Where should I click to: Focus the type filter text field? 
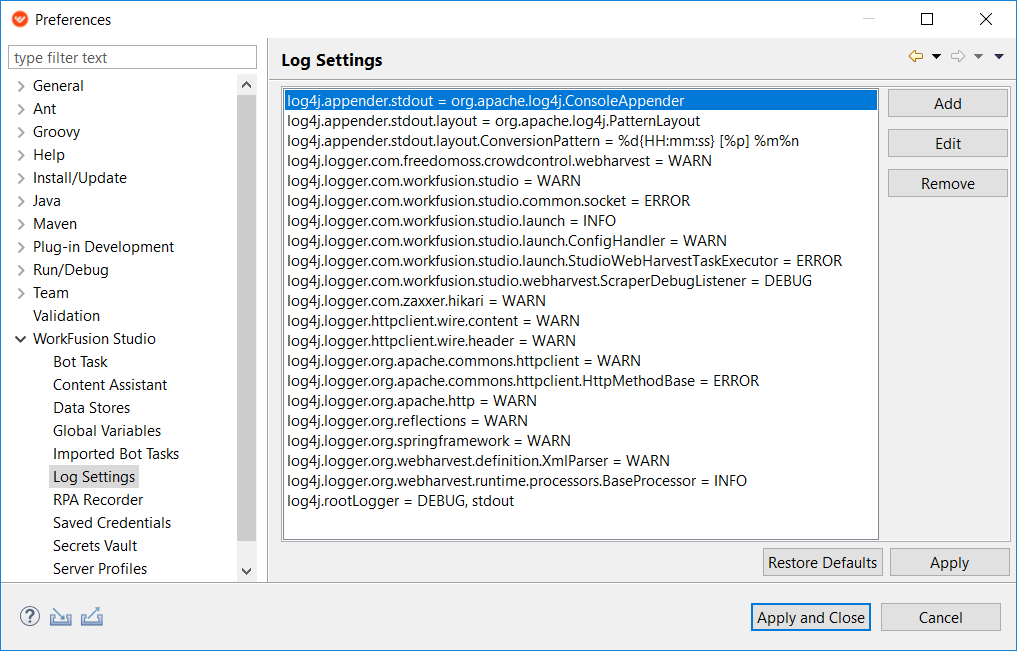[132, 57]
